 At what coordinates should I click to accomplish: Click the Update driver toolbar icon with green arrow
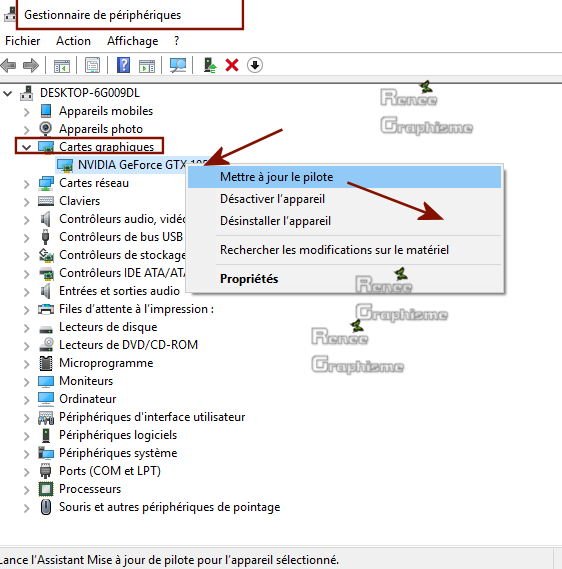pos(210,65)
